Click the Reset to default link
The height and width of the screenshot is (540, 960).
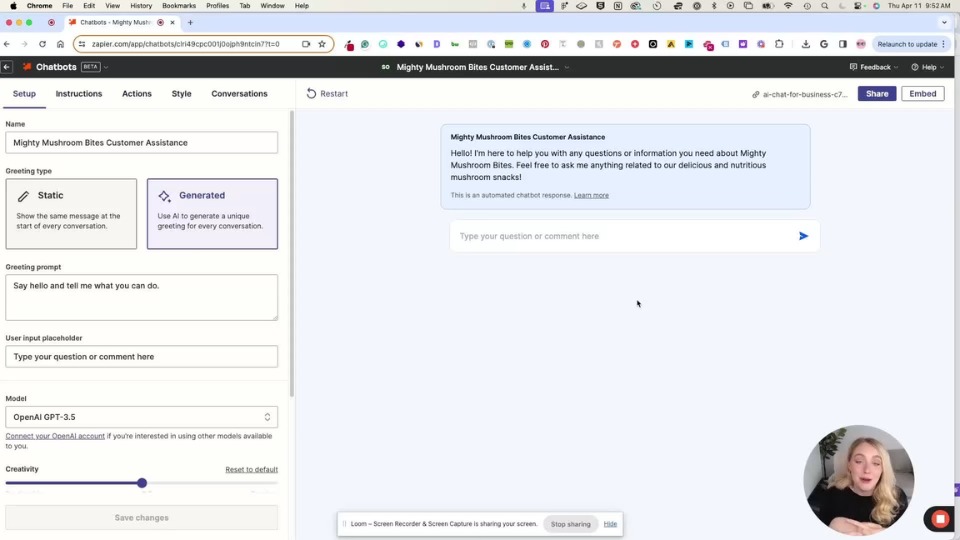click(x=252, y=470)
